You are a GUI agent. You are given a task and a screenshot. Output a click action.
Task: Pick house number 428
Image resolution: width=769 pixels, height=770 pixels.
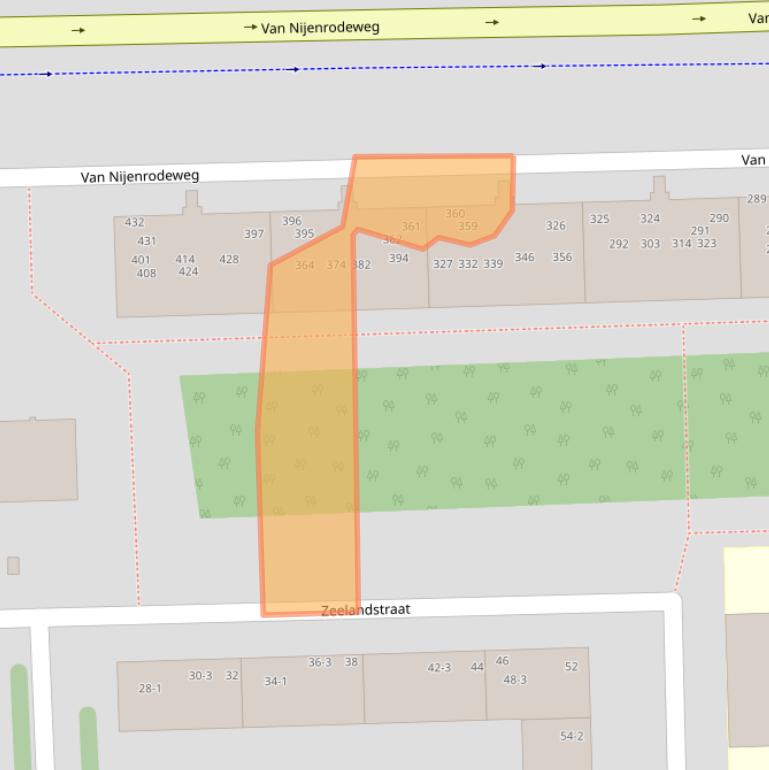point(229,259)
